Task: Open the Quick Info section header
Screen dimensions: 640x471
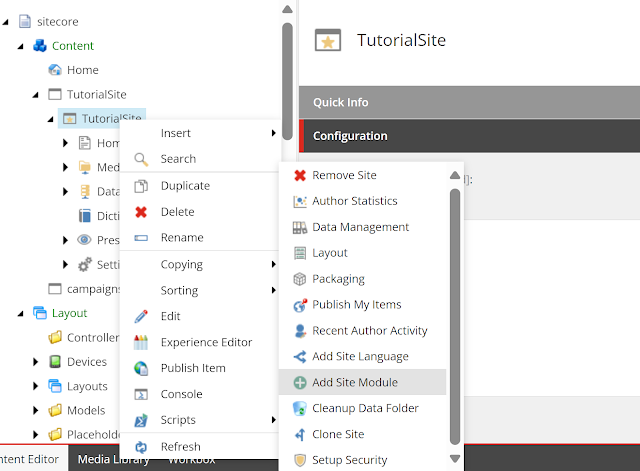Action: click(x=469, y=102)
